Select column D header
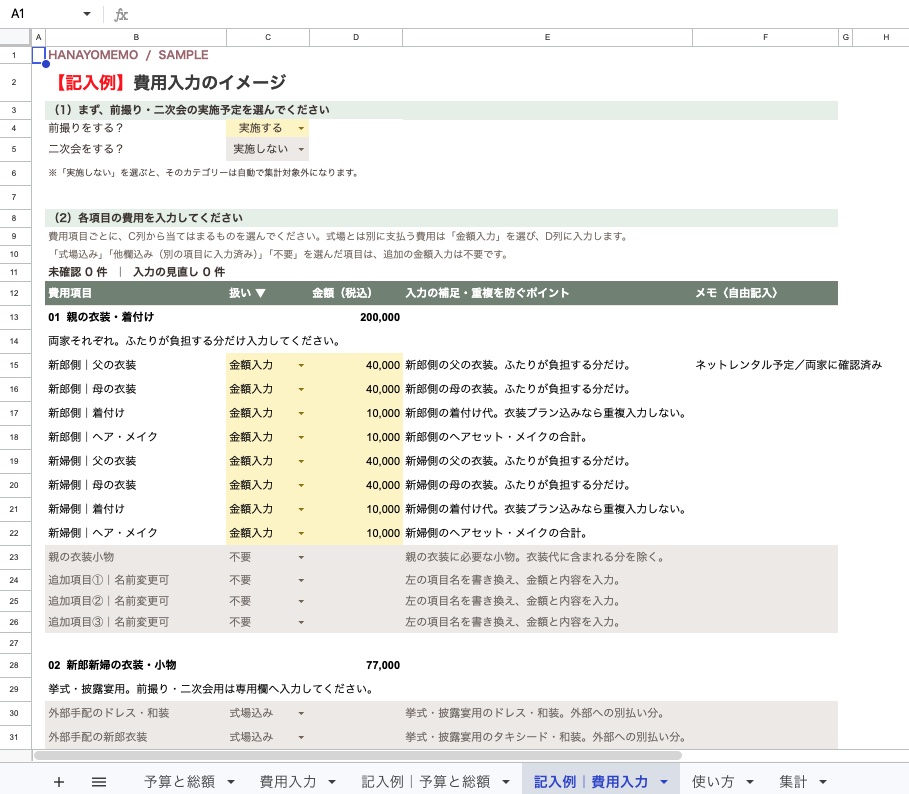 (x=356, y=37)
